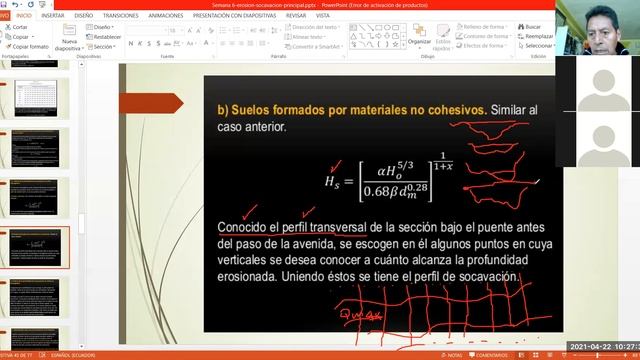The height and width of the screenshot is (360, 640).
Task: Open Dirección del texto options
Action: [313, 27]
